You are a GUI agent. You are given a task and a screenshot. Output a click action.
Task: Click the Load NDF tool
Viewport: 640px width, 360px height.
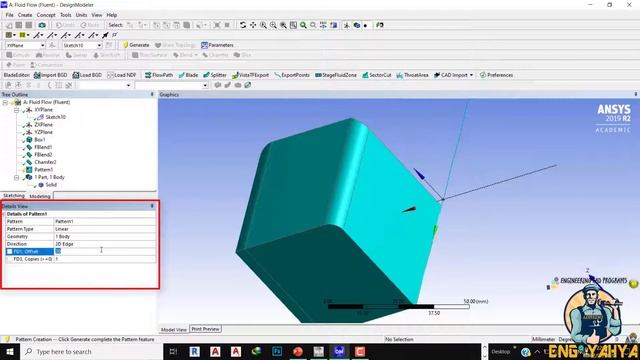[x=122, y=75]
